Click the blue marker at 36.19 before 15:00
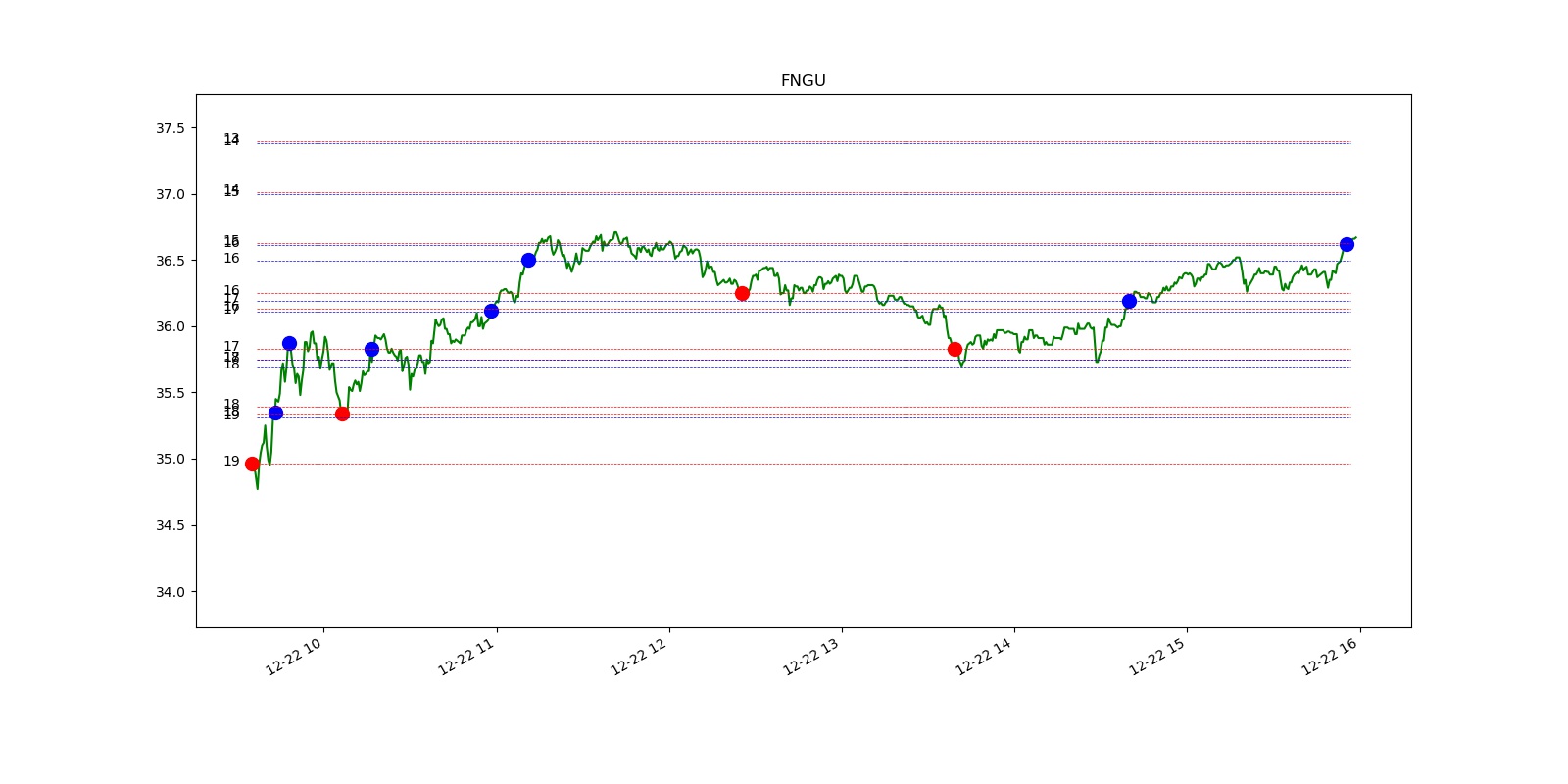The height and width of the screenshot is (784, 1568). tap(1129, 301)
